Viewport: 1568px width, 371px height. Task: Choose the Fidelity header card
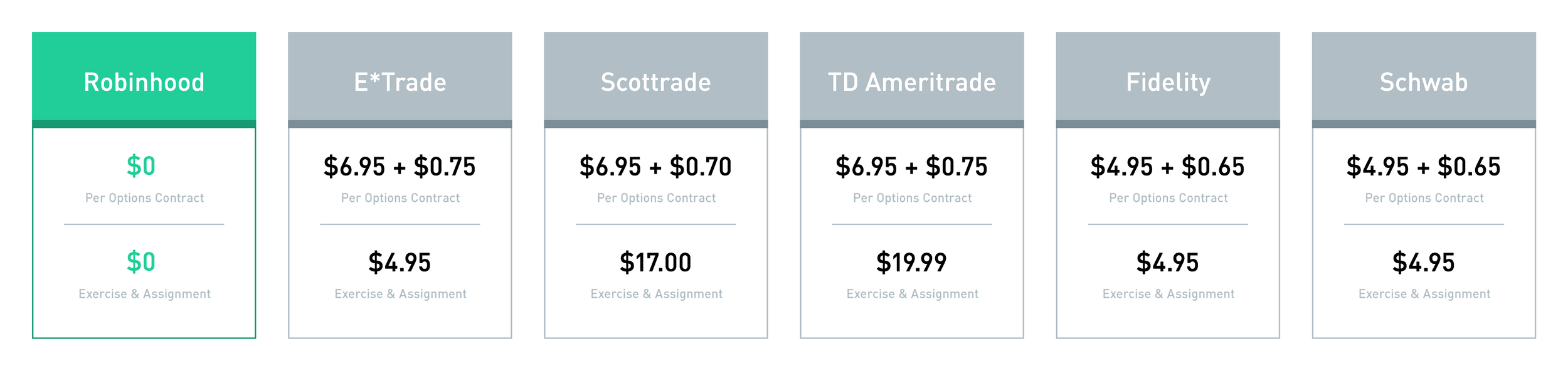pyautogui.click(x=1167, y=80)
